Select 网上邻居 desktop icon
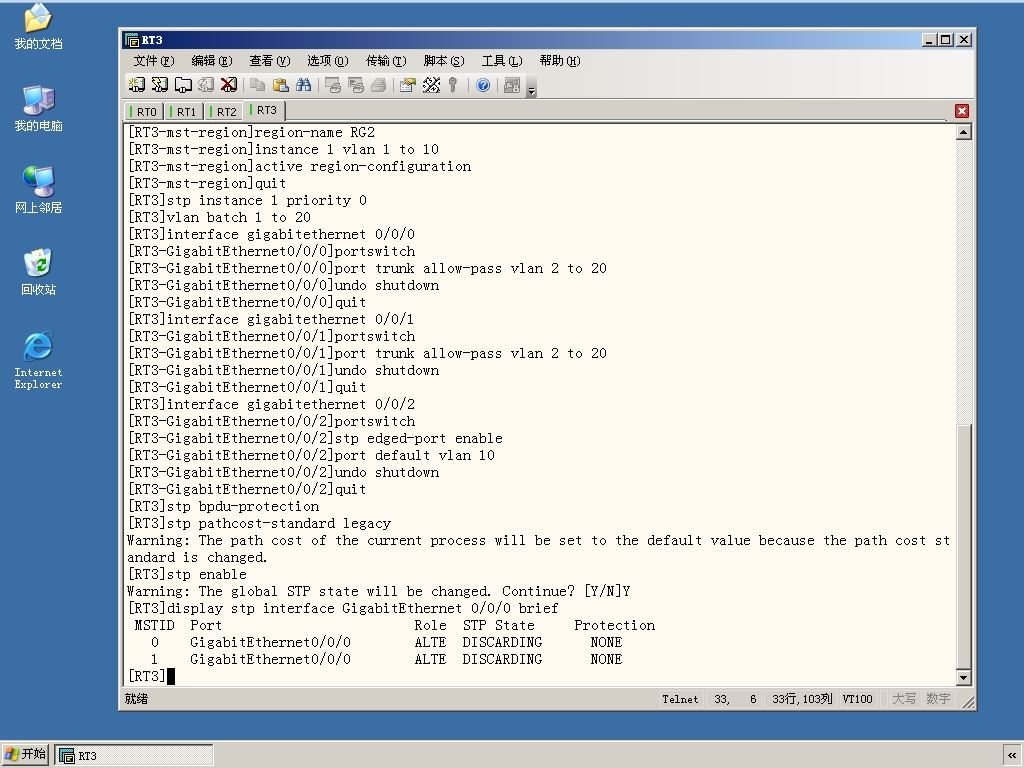The height and width of the screenshot is (768, 1024). [x=38, y=190]
